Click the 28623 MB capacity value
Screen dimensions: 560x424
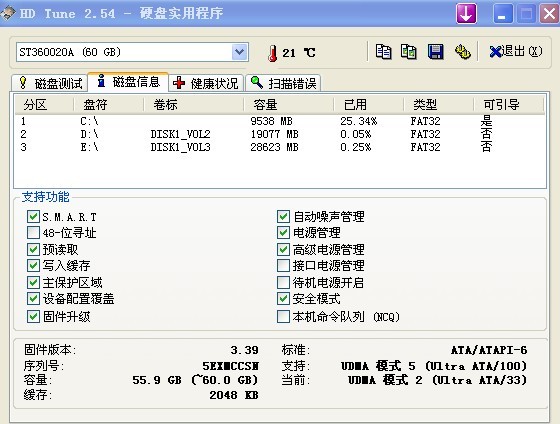coord(274,147)
